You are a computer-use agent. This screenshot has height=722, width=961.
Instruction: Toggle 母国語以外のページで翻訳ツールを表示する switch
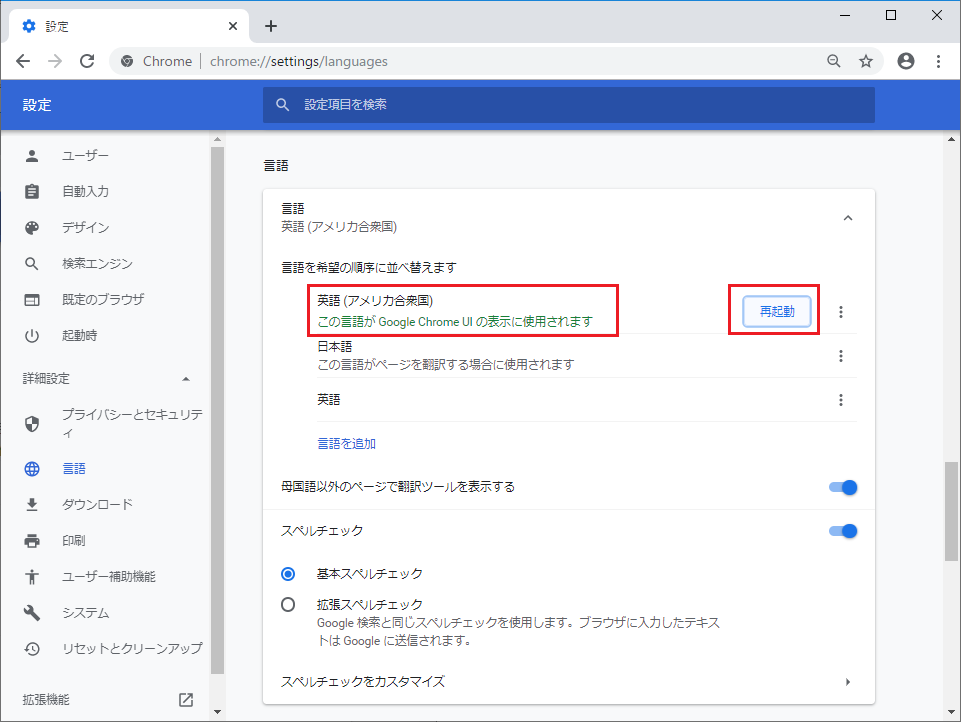[843, 487]
